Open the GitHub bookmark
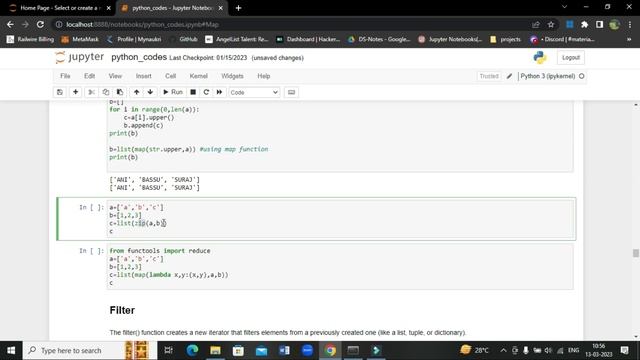 [184, 39]
